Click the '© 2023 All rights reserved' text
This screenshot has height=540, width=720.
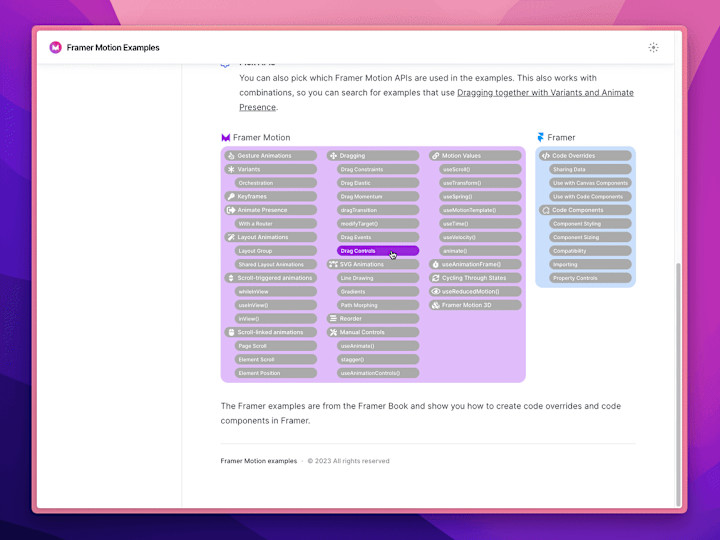coord(349,461)
